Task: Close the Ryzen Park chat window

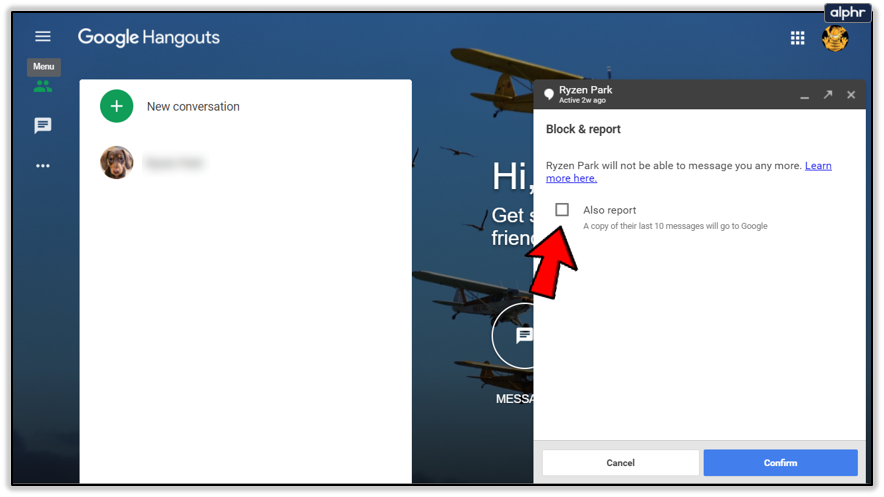Action: [x=851, y=95]
